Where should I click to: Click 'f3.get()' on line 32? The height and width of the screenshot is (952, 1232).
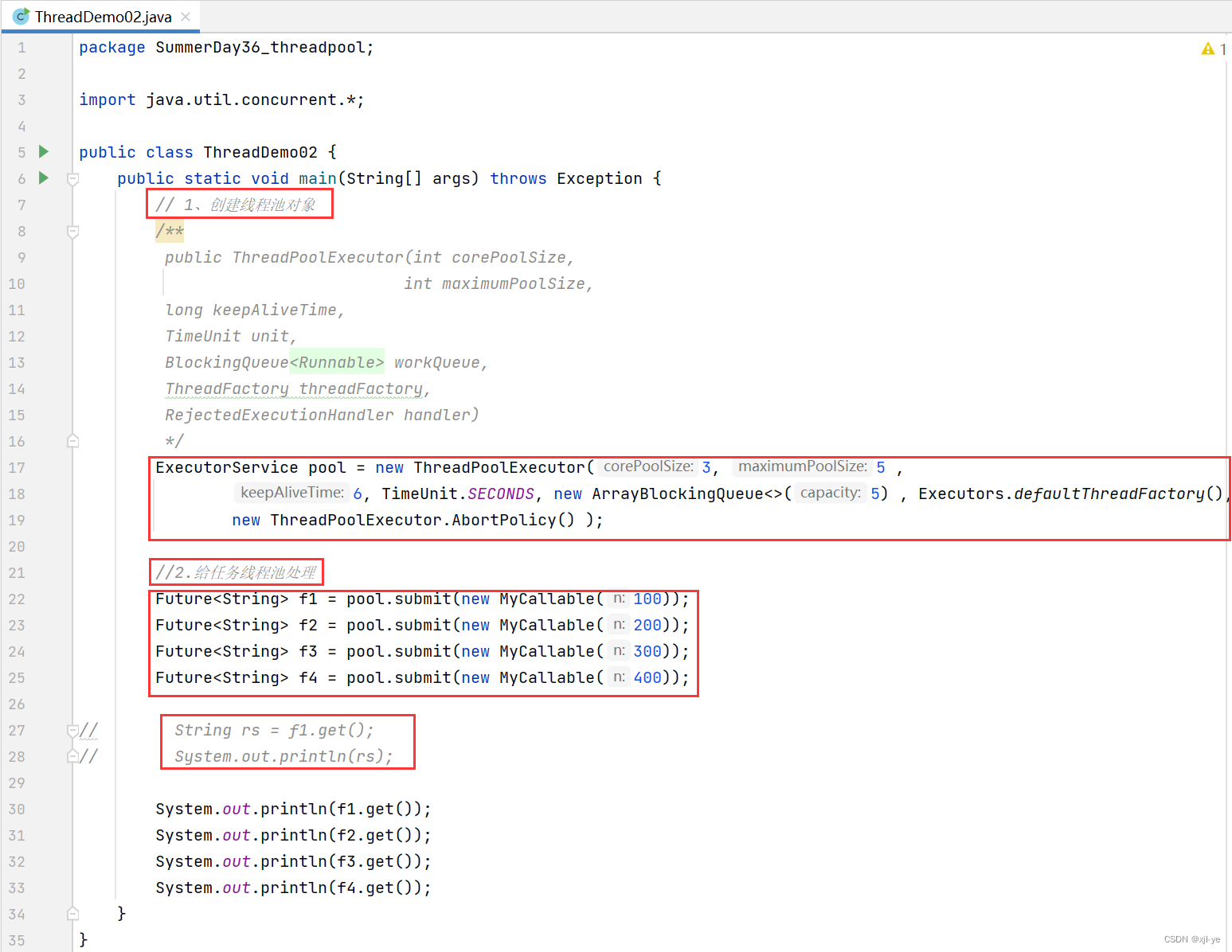pyautogui.click(x=375, y=862)
